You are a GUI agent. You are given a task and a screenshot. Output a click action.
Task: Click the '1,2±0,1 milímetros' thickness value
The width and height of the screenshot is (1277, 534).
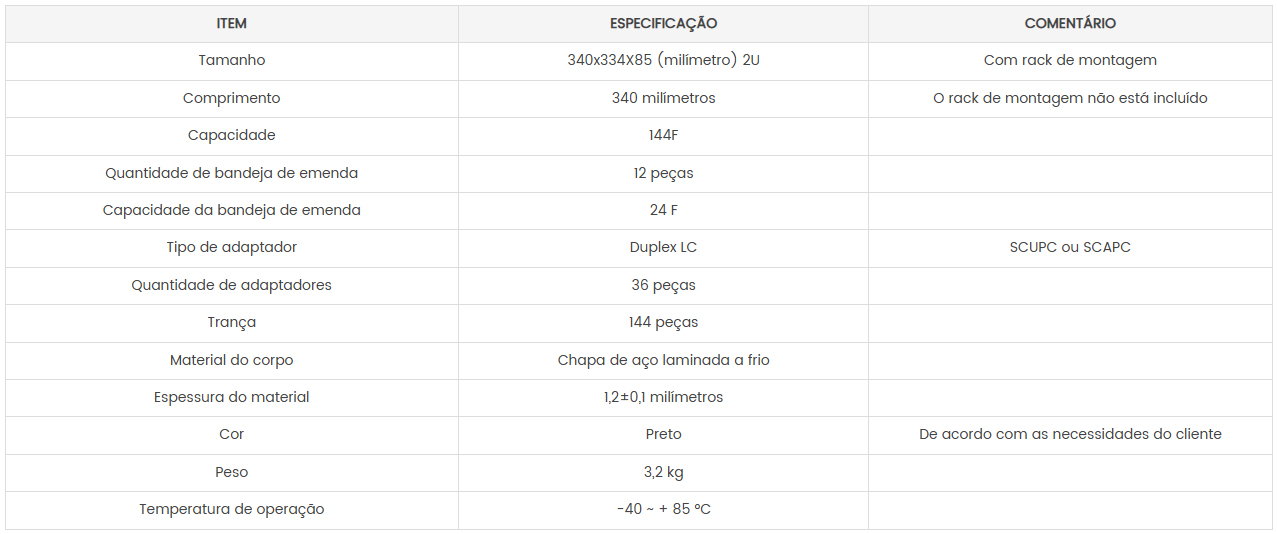tap(663, 397)
